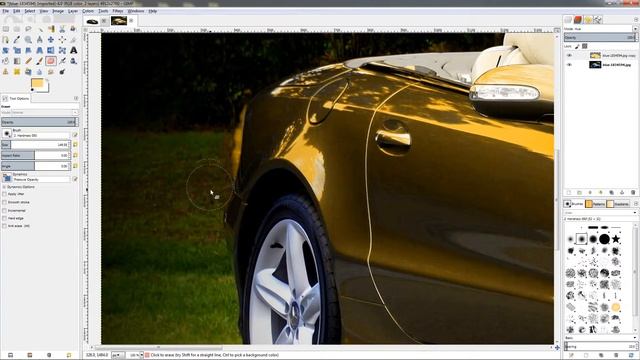Select the Text tool
Screen dimensions: 640x360
coord(73,50)
